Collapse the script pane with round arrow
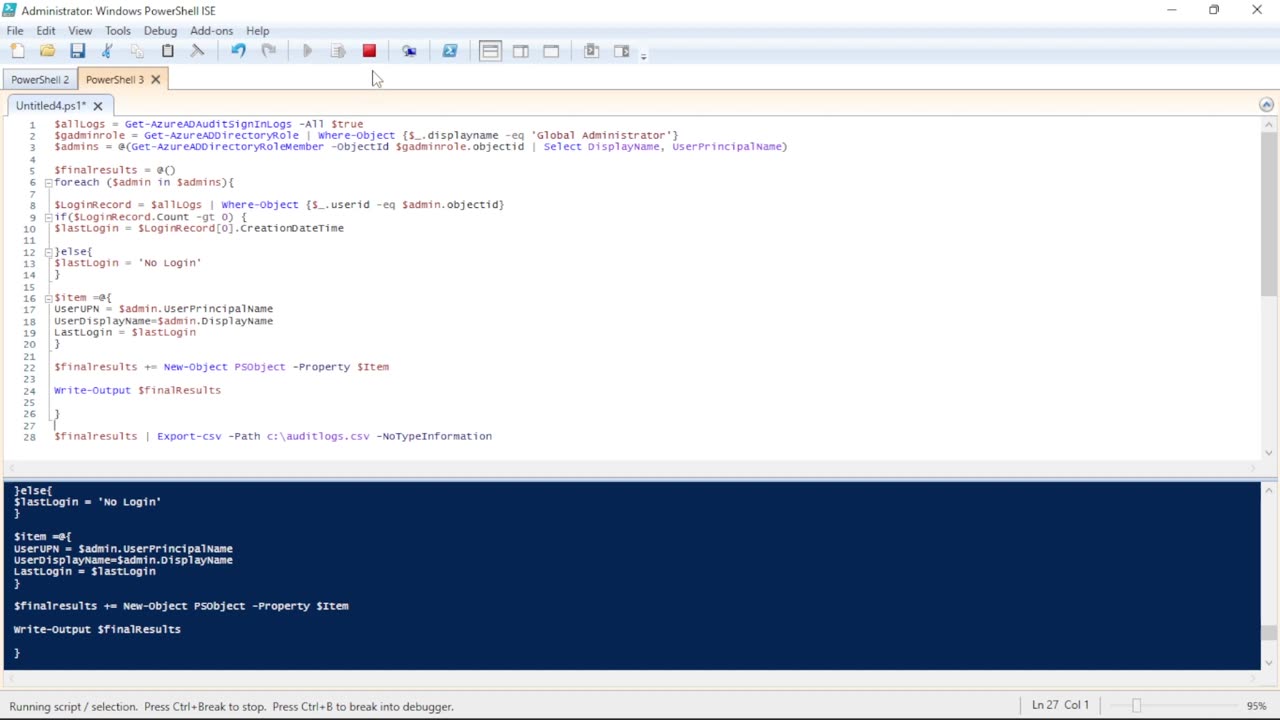Viewport: 1280px width, 720px height. point(1266,105)
